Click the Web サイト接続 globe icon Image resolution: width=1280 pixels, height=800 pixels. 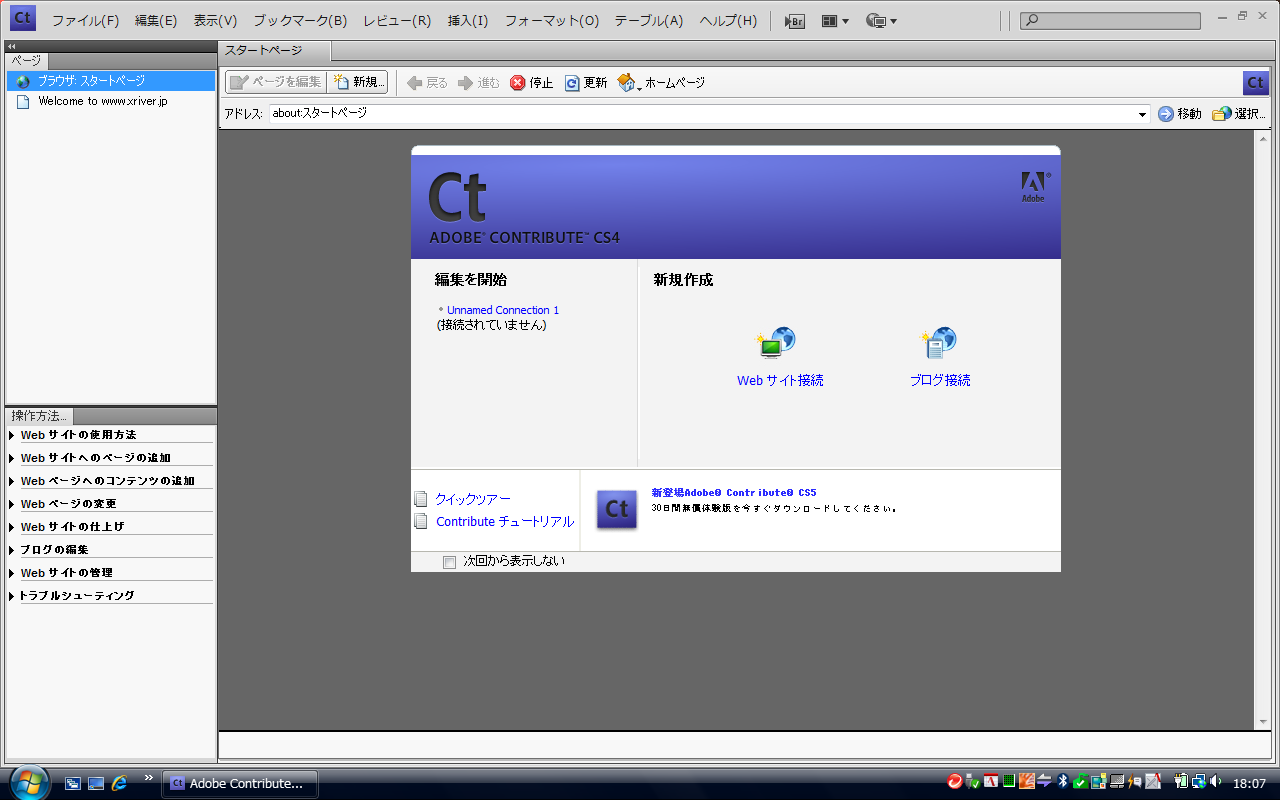pos(777,344)
